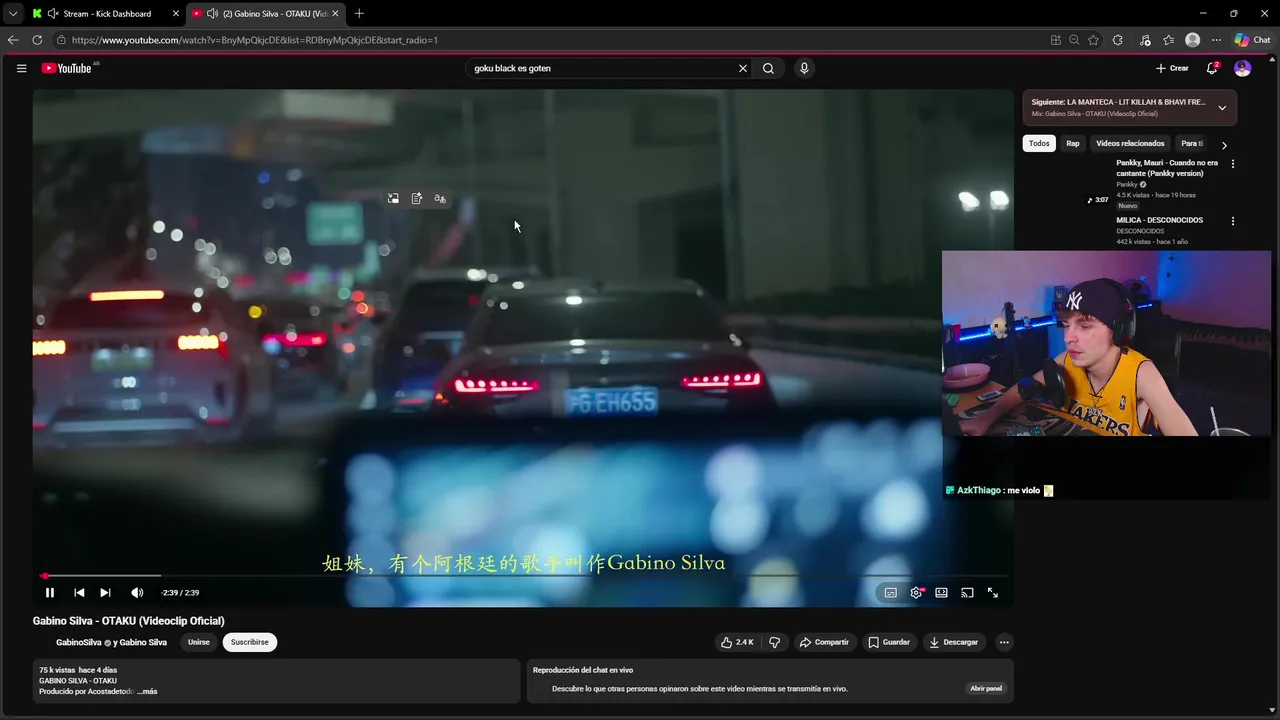Screen dimensions: 1280x720
Task: Dislike the video with thumbs down
Action: click(x=775, y=642)
